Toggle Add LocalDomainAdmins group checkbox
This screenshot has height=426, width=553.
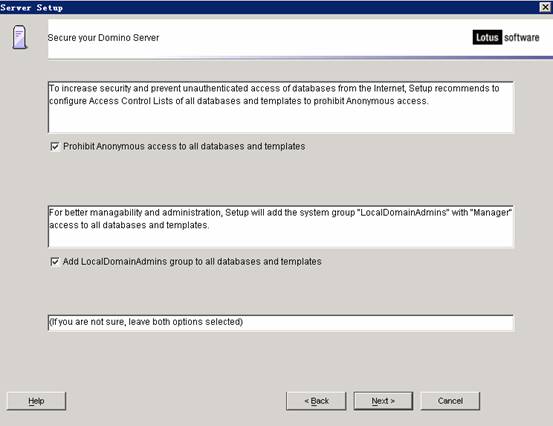click(x=55, y=262)
